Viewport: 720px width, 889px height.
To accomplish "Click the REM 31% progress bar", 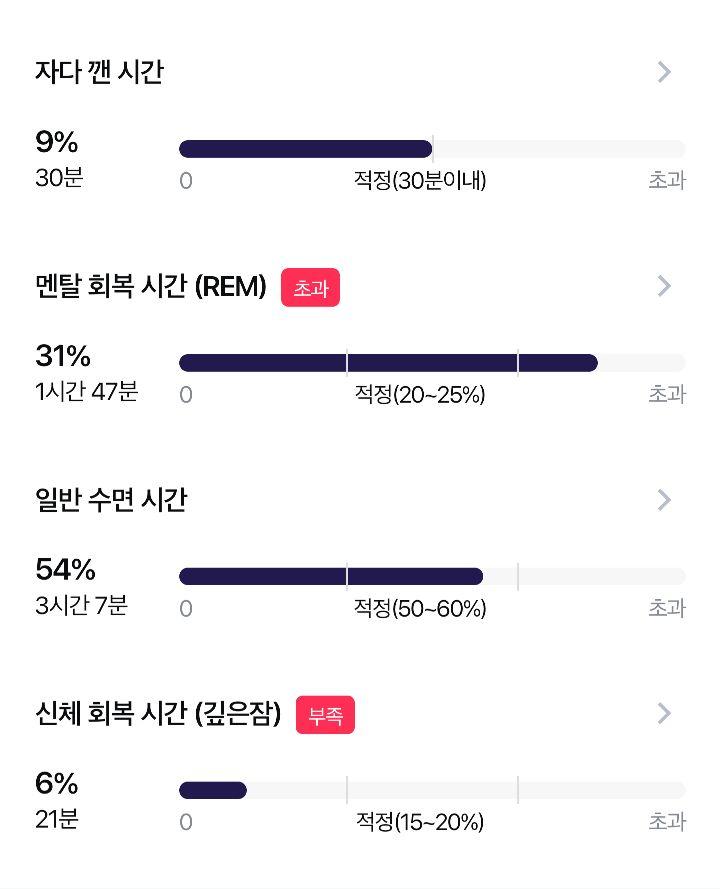I will [x=432, y=363].
